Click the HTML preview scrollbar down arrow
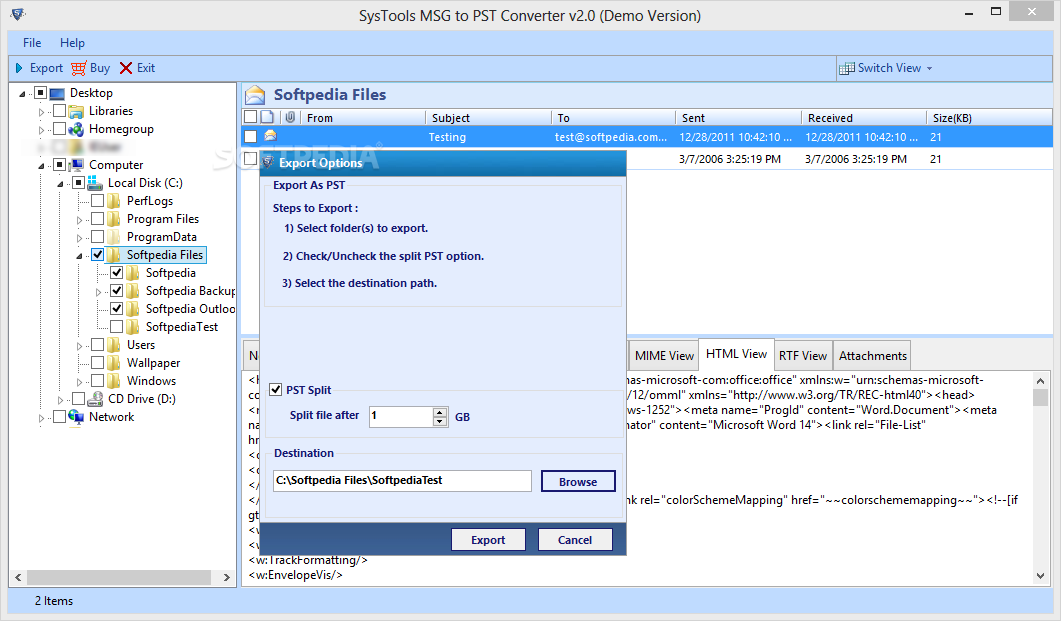 1040,576
